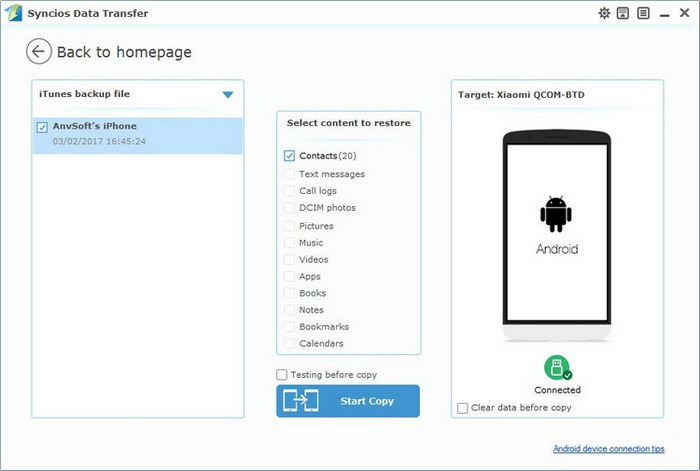This screenshot has width=700, height=471.
Task: Click the back arrow circle icon
Action: tap(39, 51)
